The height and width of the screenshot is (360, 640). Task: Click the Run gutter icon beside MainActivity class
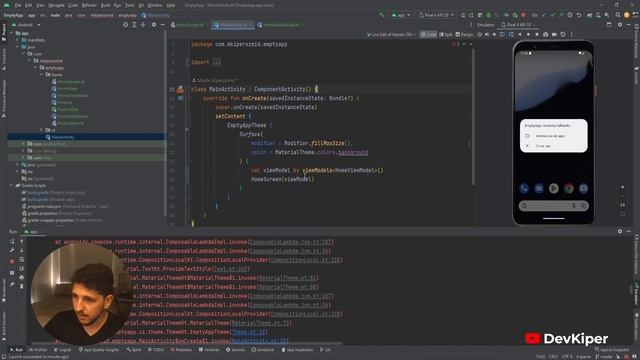coord(180,89)
